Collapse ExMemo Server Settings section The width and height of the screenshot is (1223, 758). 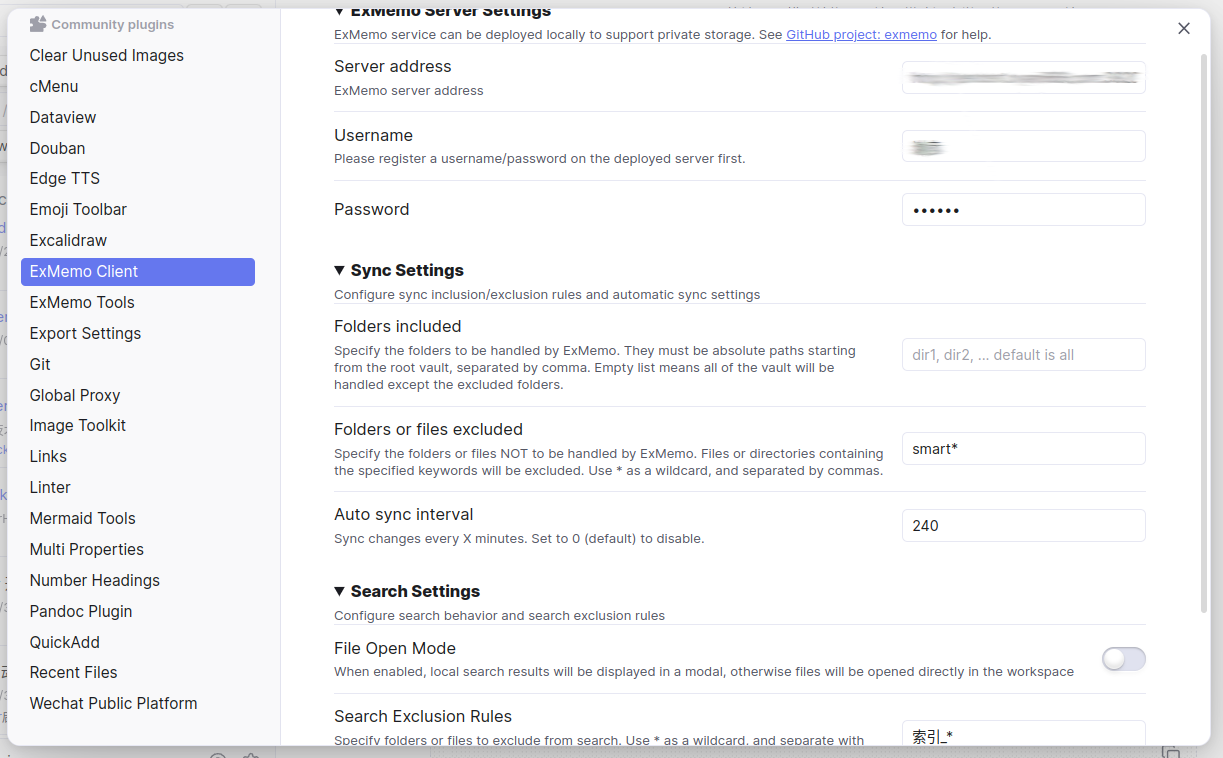coord(340,11)
